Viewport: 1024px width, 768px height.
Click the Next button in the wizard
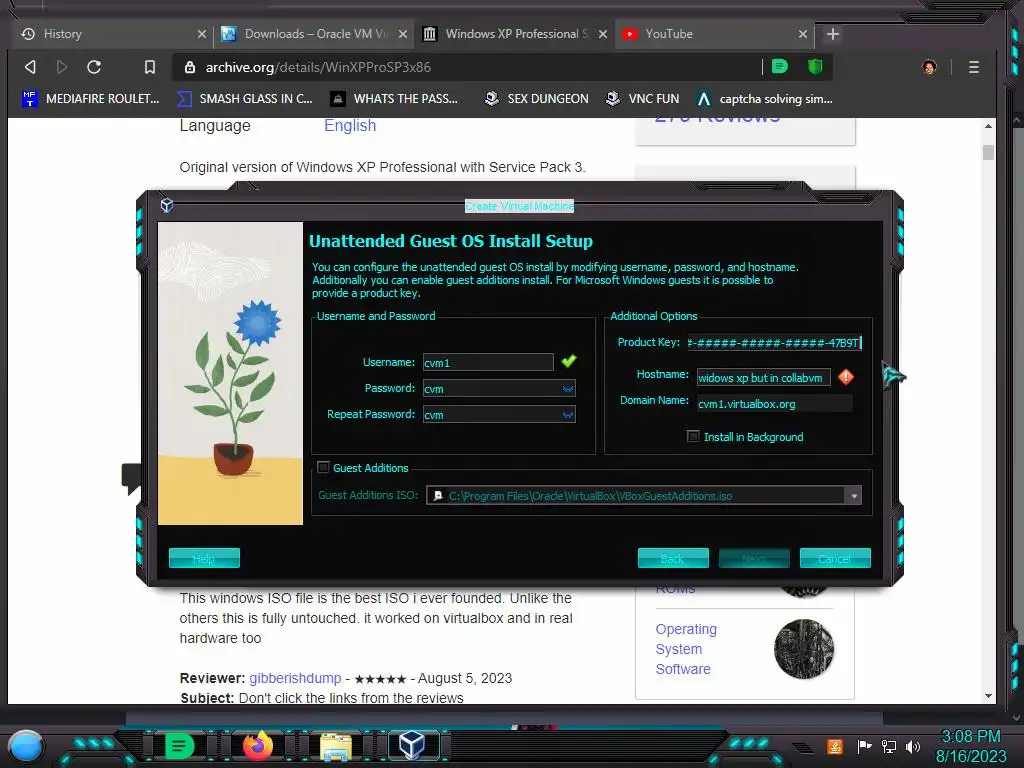pos(754,558)
